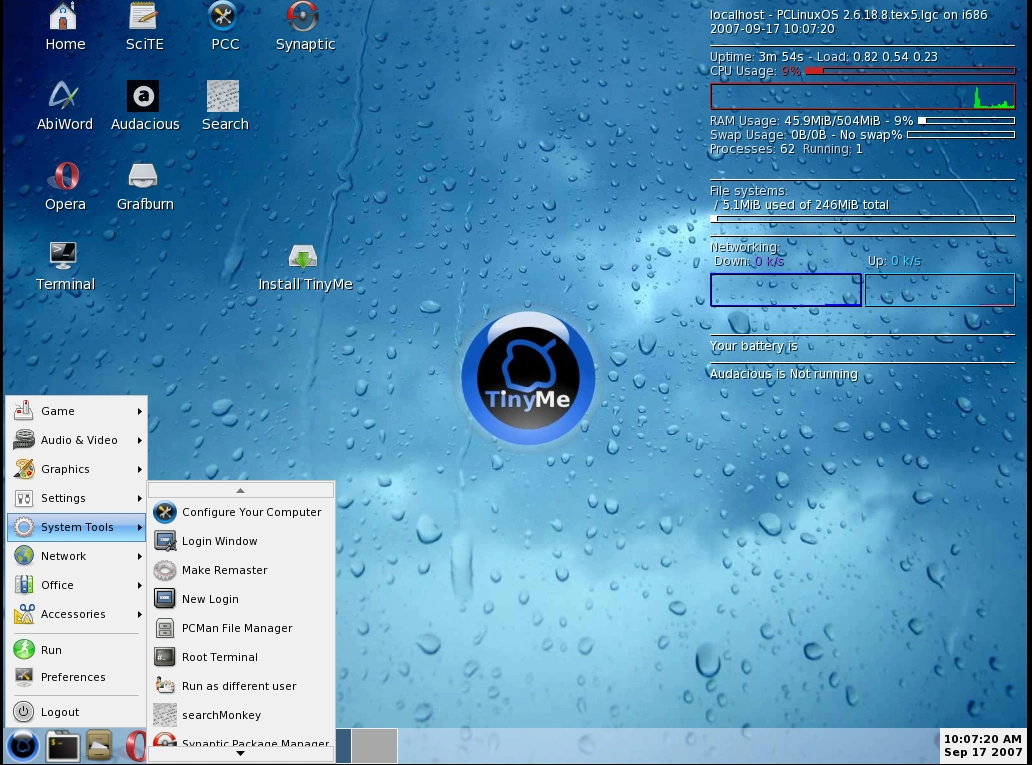Expand the Game submenu

[x=76, y=411]
